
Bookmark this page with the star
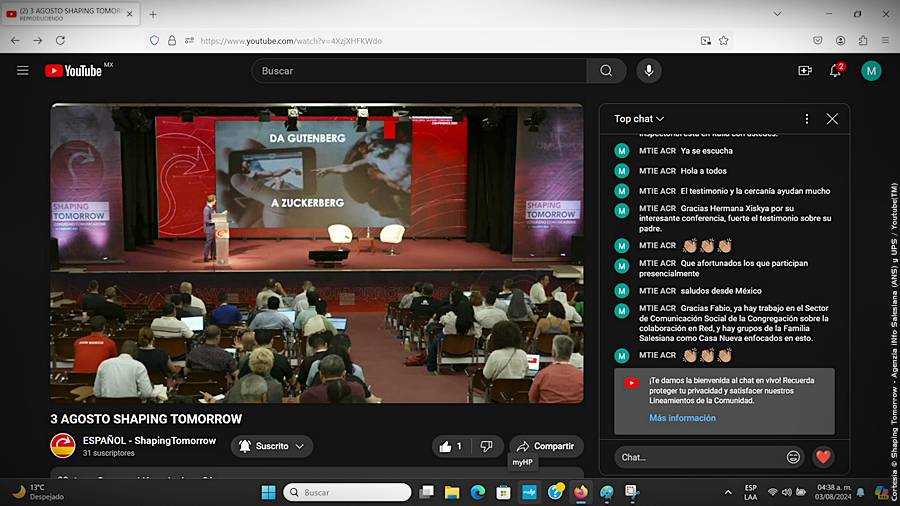tap(724, 41)
